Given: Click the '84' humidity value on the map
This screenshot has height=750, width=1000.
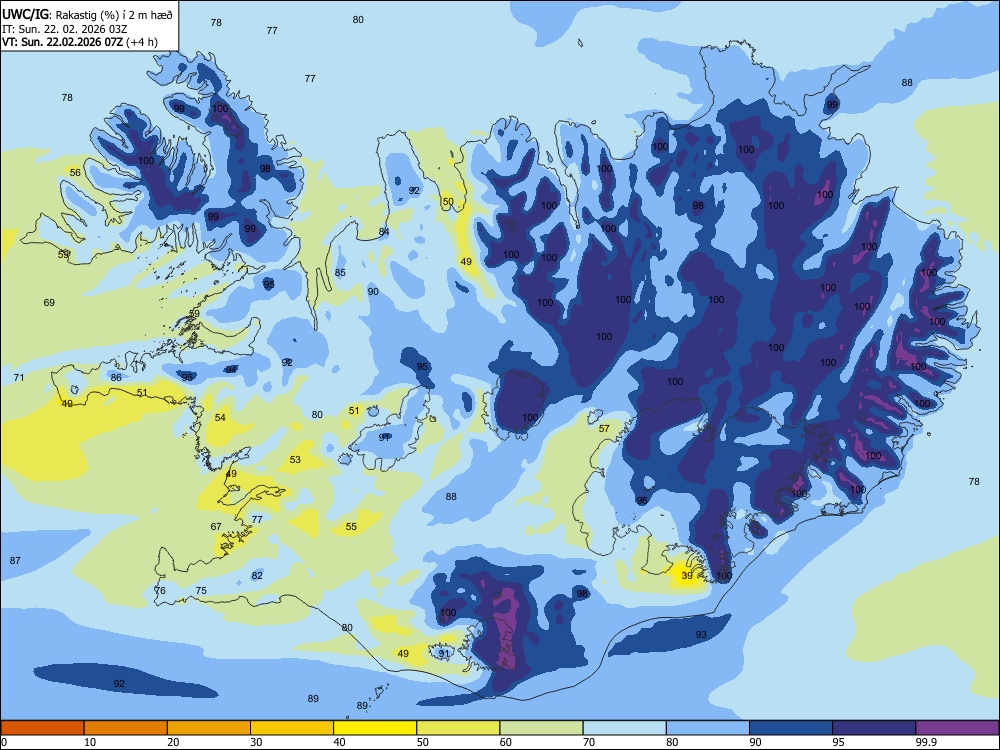Looking at the screenshot, I should 384,232.
